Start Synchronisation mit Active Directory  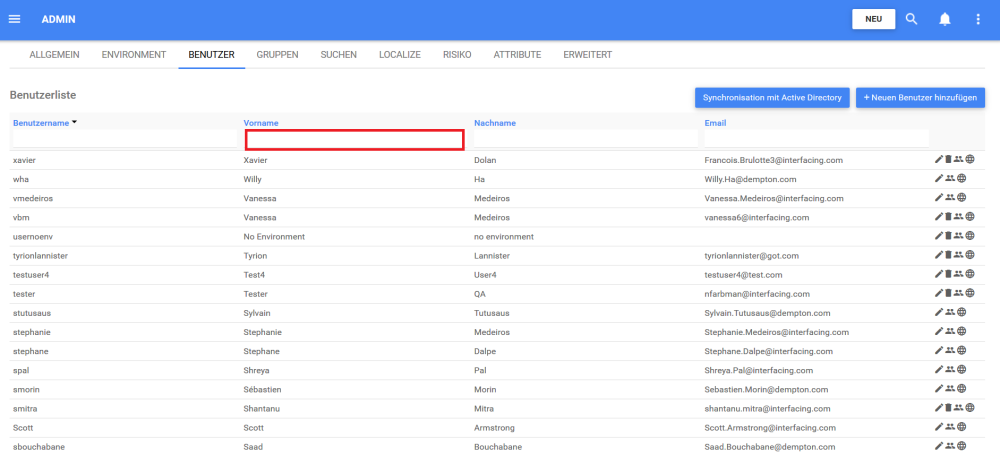[x=772, y=98]
